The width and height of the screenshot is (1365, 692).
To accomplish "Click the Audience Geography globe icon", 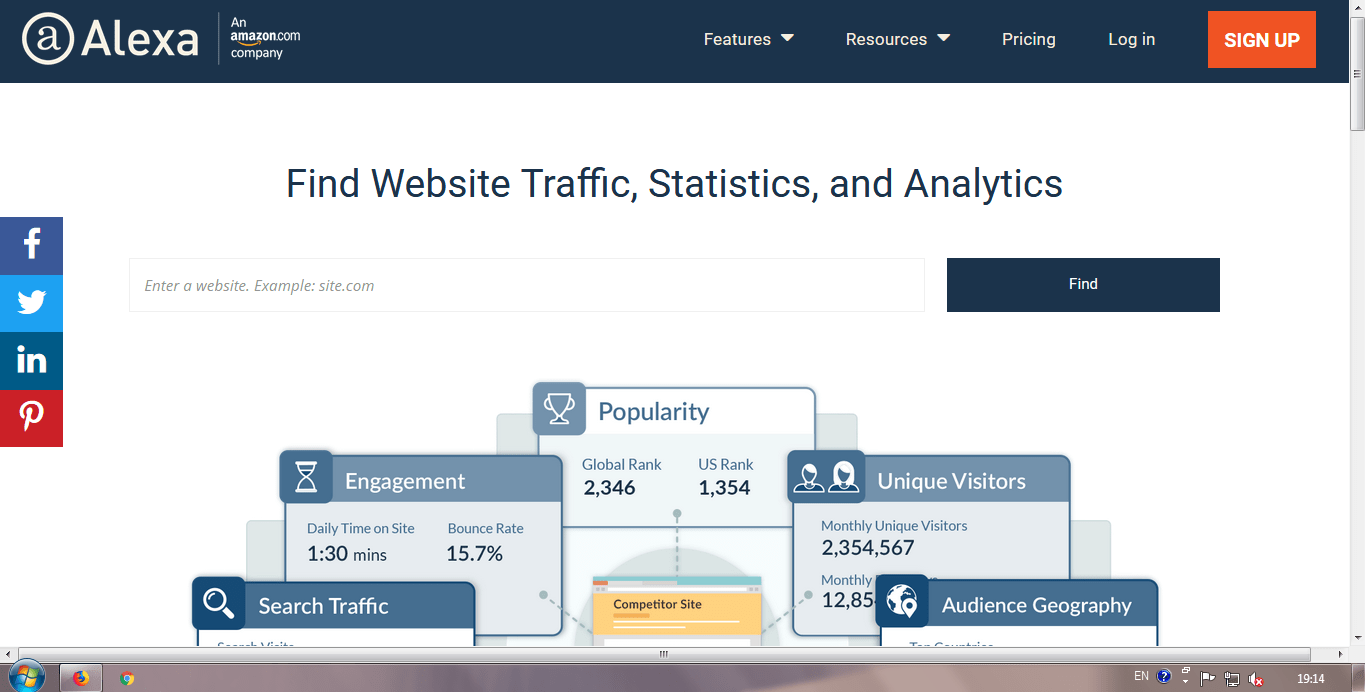I will (x=902, y=602).
